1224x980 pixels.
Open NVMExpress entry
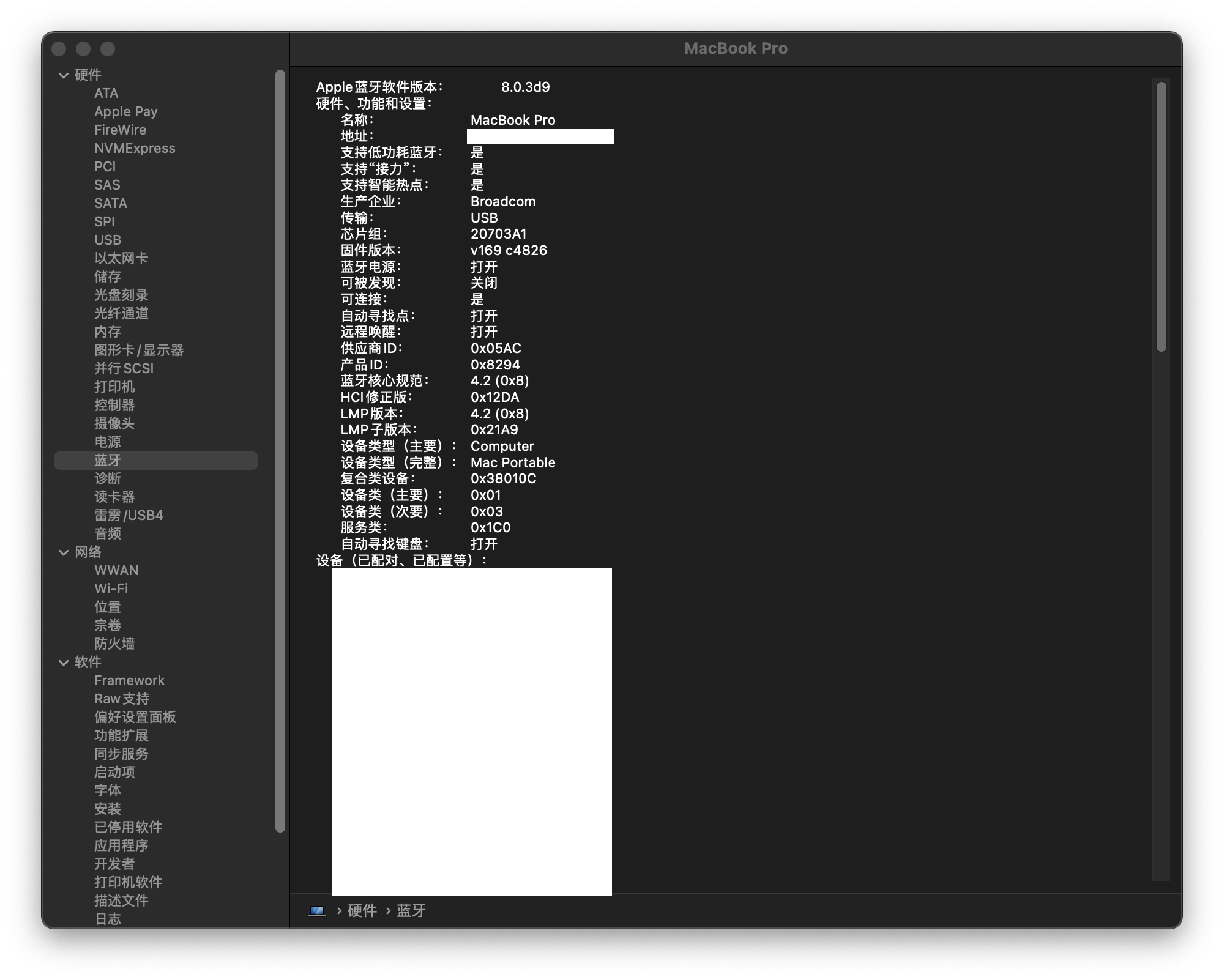[x=135, y=148]
